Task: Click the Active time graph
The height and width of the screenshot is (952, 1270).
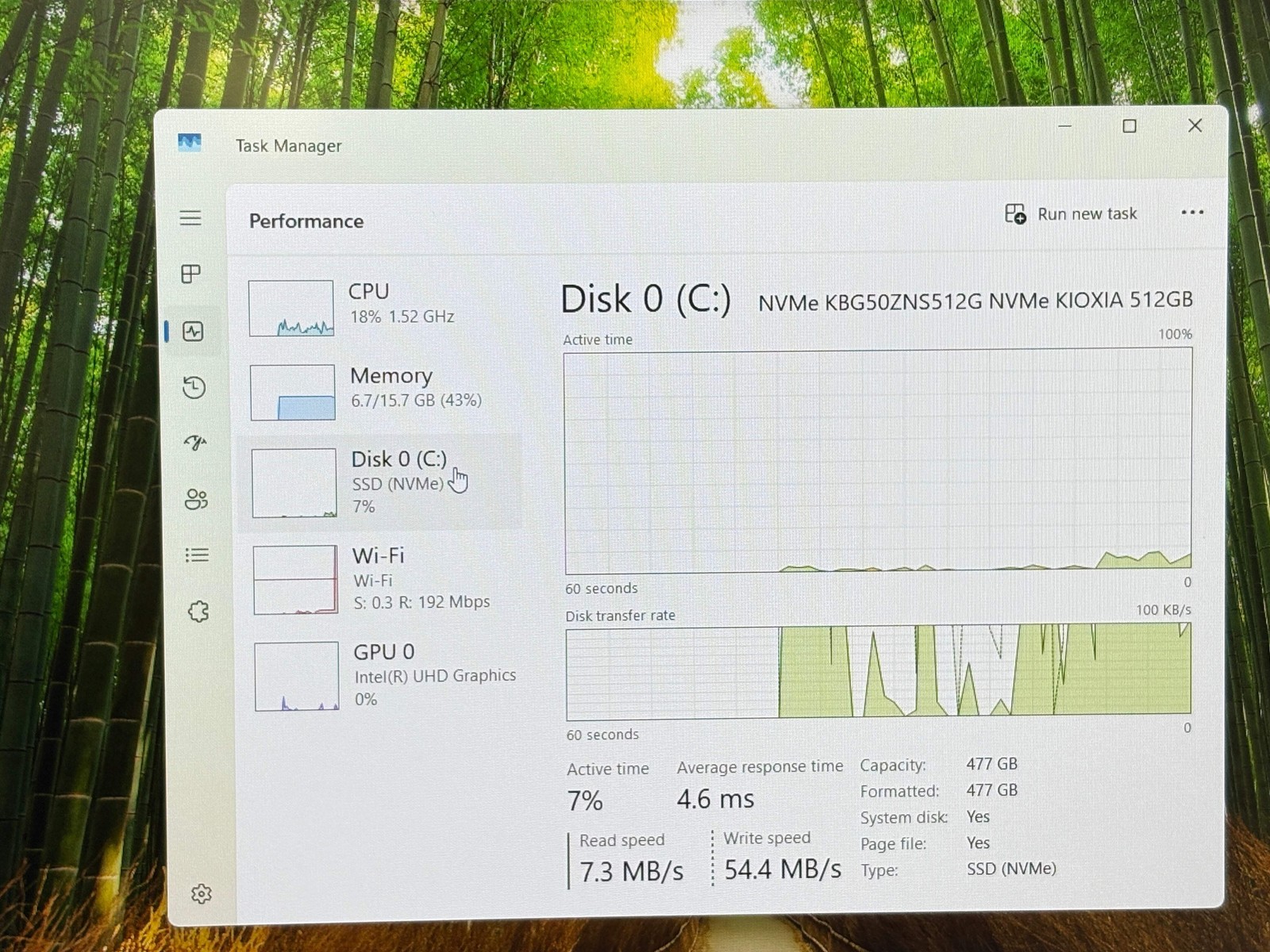Action: click(x=878, y=463)
